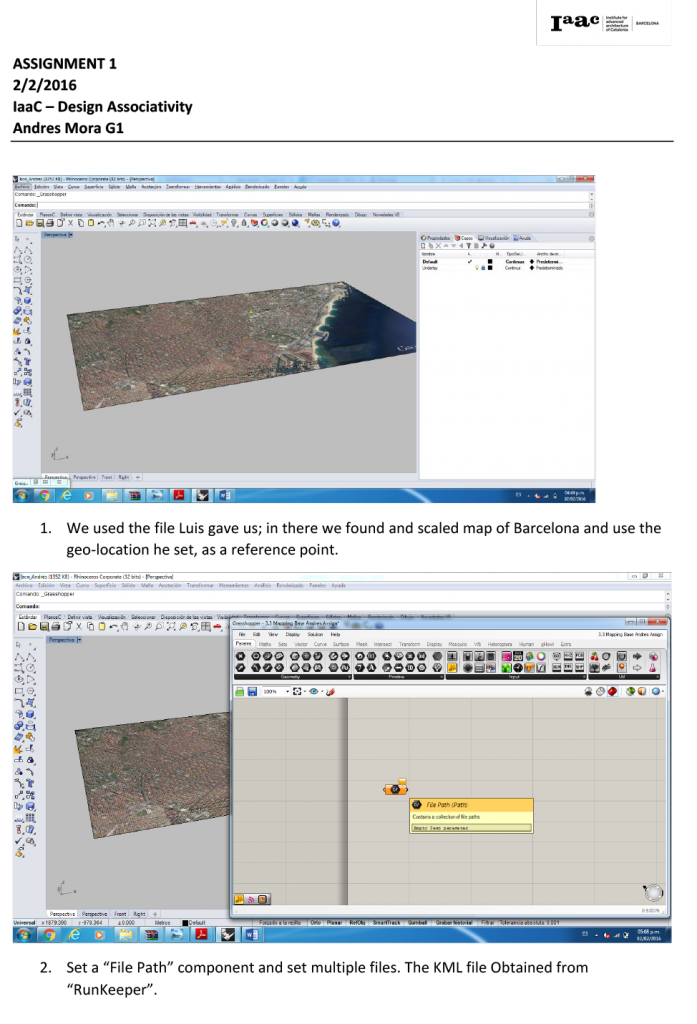Click the Default layer black color swatch
The height and width of the screenshot is (1024, 697).
[x=490, y=262]
